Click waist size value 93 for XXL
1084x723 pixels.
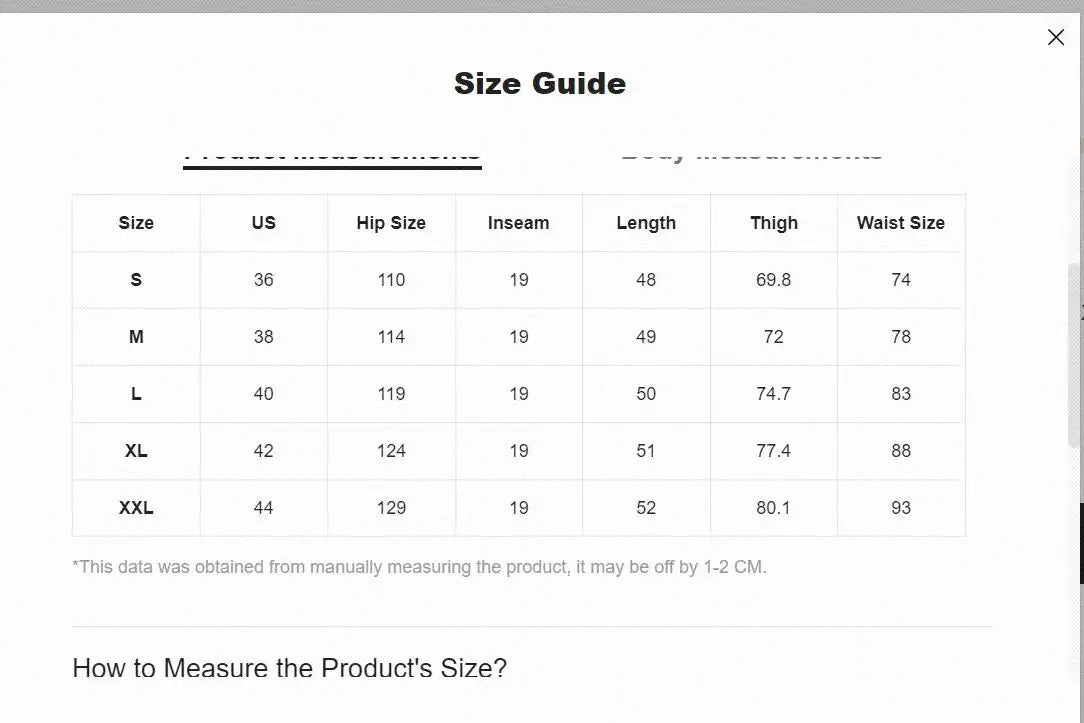click(x=900, y=508)
